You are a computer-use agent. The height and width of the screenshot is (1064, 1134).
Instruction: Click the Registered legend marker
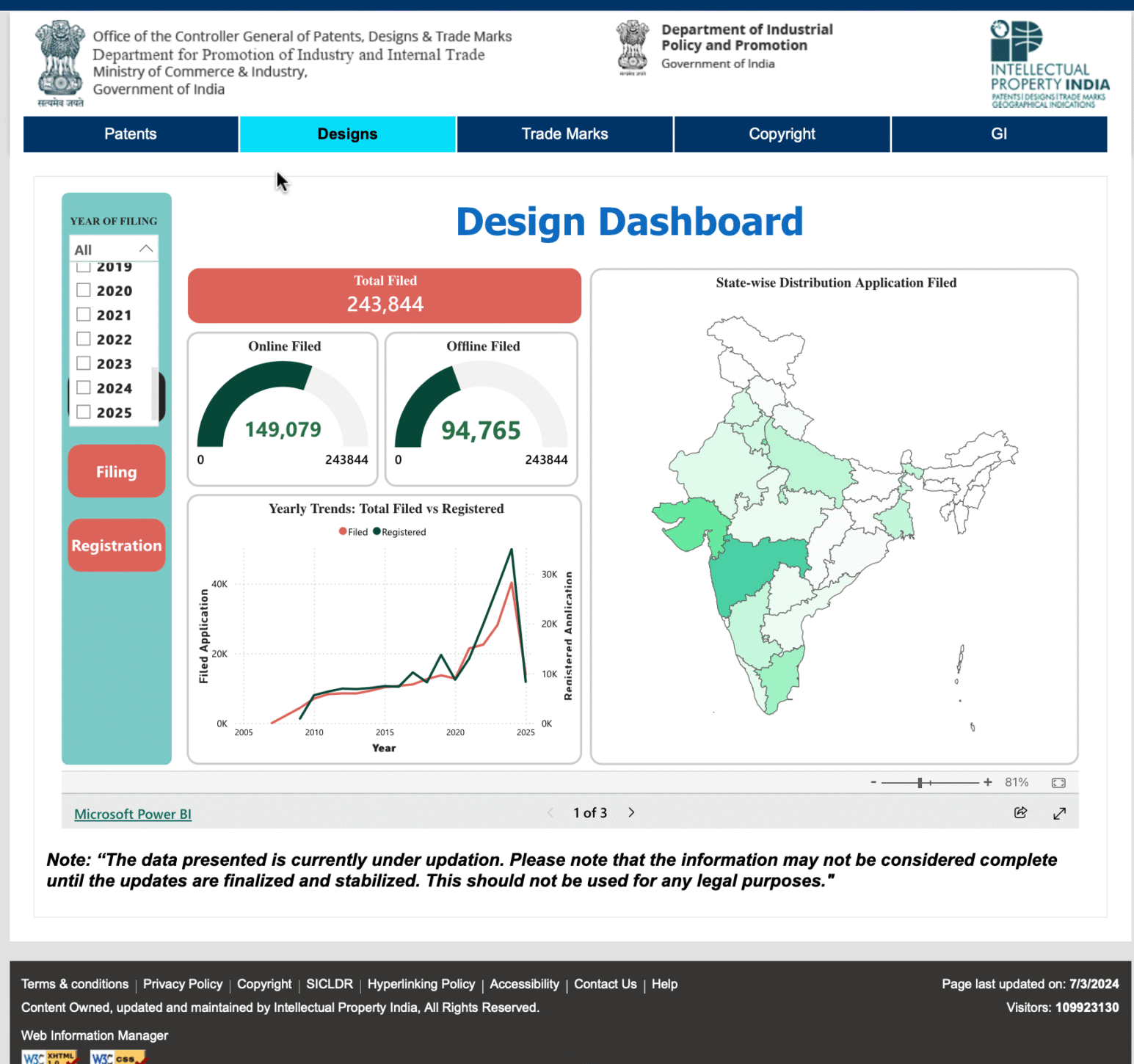click(377, 531)
